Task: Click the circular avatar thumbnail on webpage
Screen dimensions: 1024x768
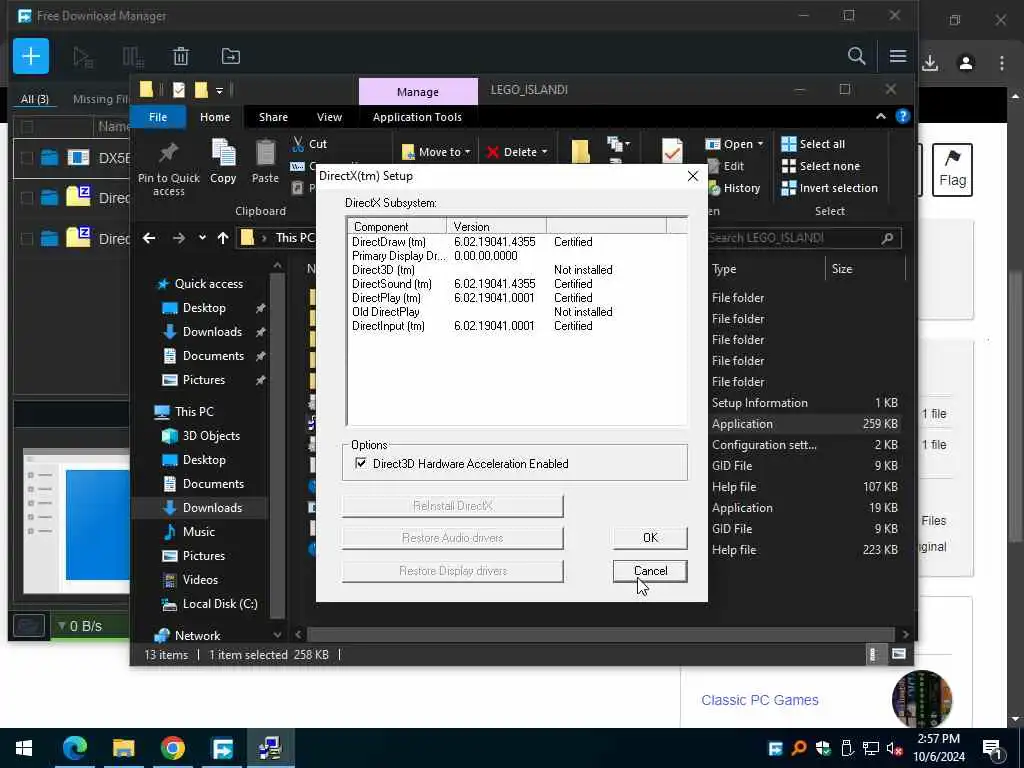Action: pyautogui.click(x=921, y=699)
